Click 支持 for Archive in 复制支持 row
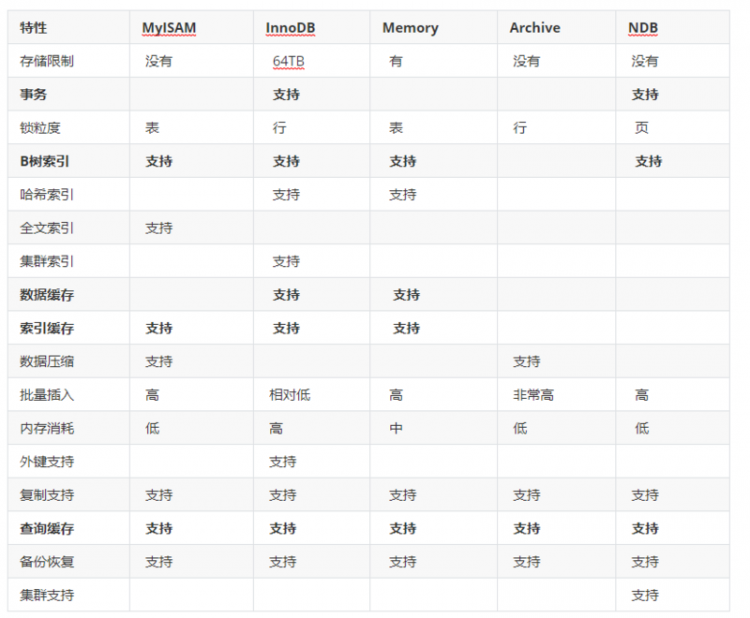750x618 pixels. pyautogui.click(x=527, y=495)
